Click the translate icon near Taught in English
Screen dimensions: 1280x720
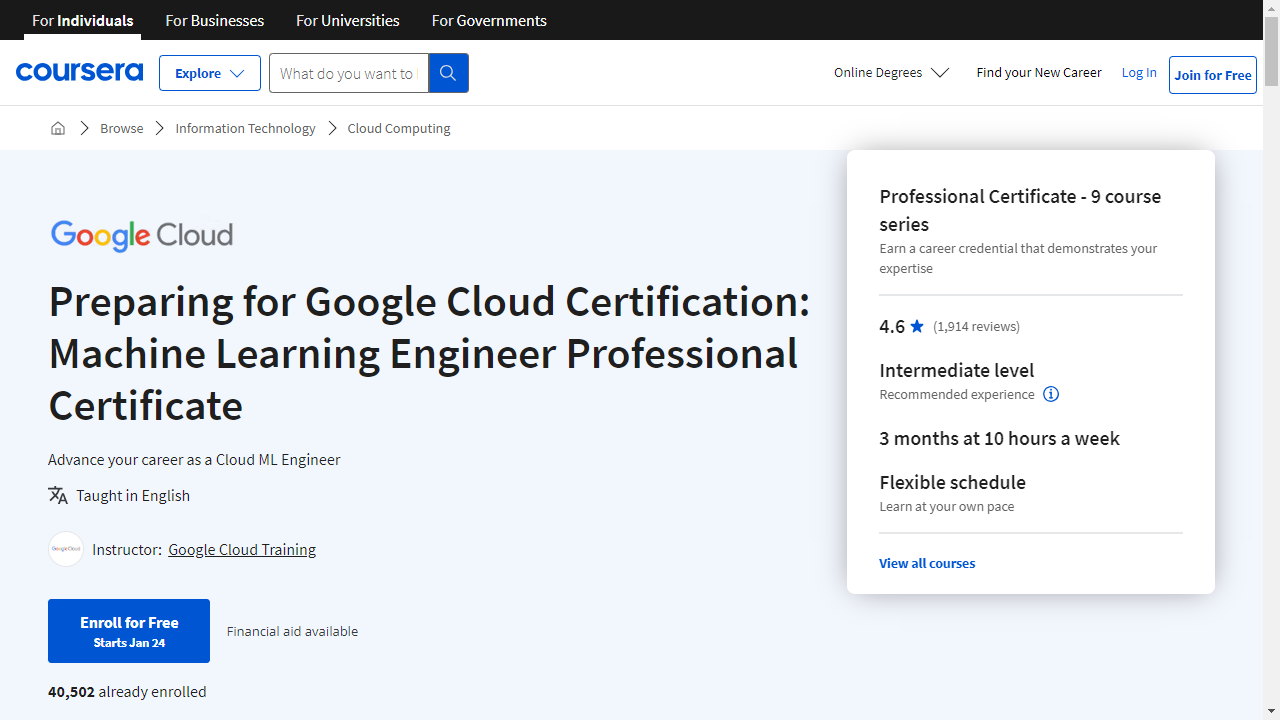(x=58, y=495)
